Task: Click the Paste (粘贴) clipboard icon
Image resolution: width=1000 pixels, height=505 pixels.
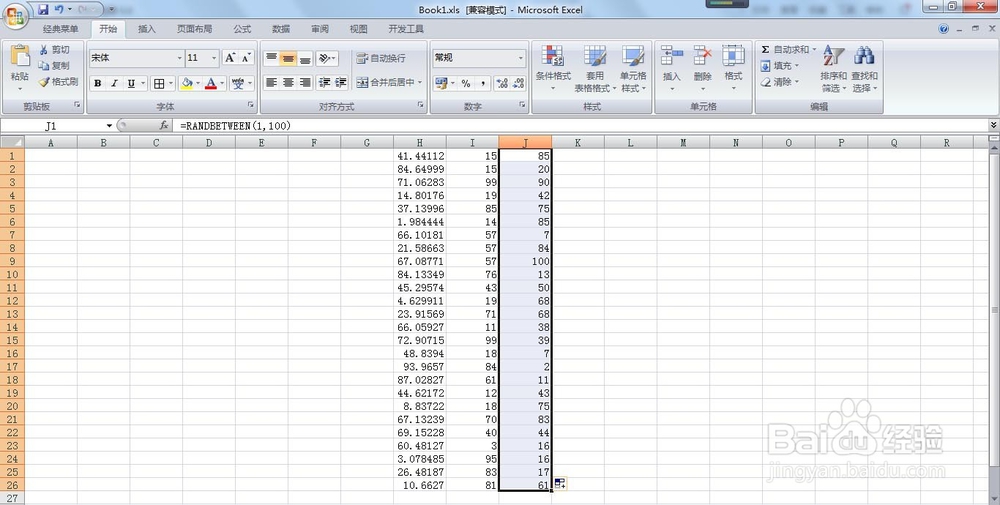Action: (20, 56)
